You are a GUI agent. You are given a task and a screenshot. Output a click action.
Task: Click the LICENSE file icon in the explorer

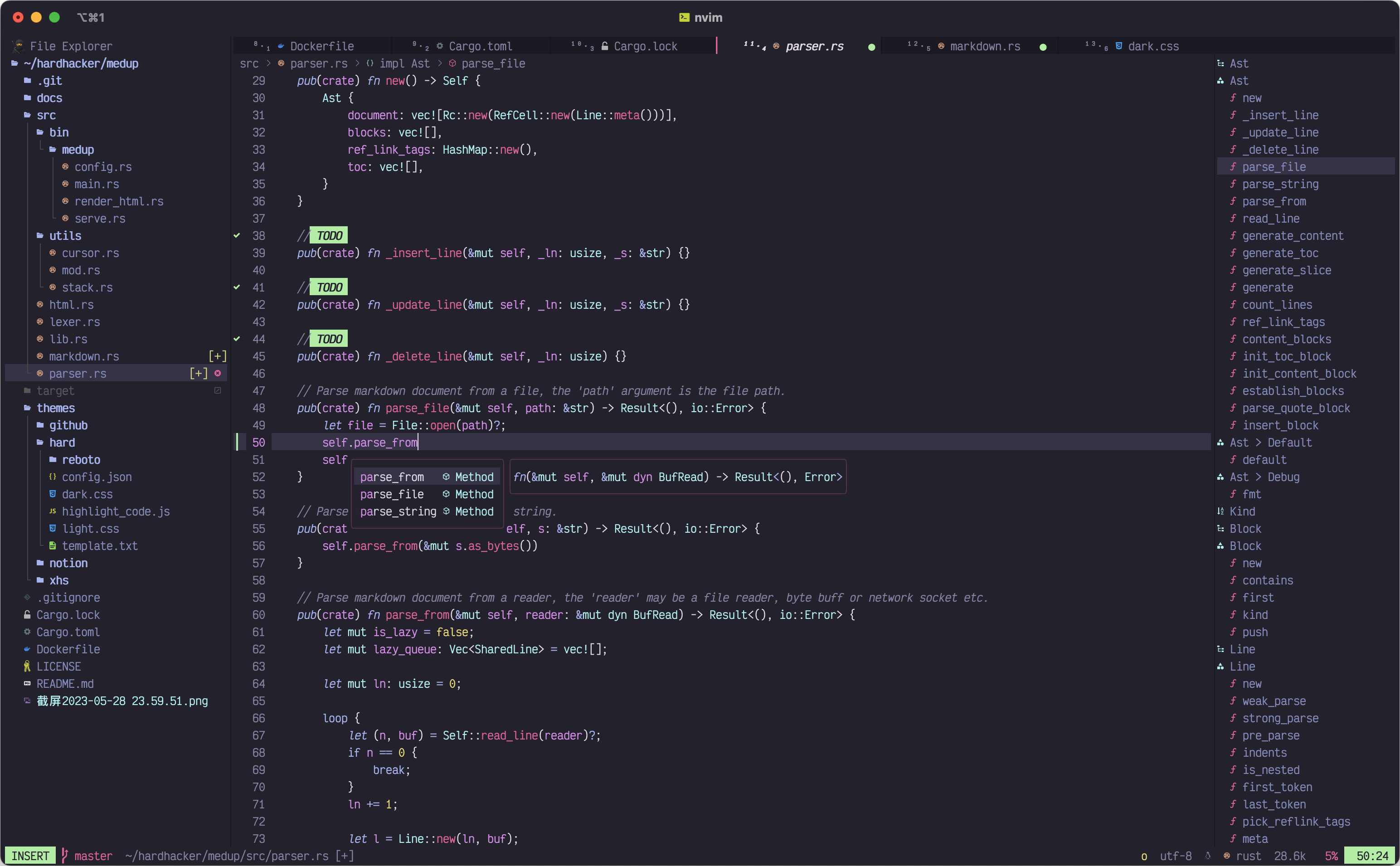(27, 666)
